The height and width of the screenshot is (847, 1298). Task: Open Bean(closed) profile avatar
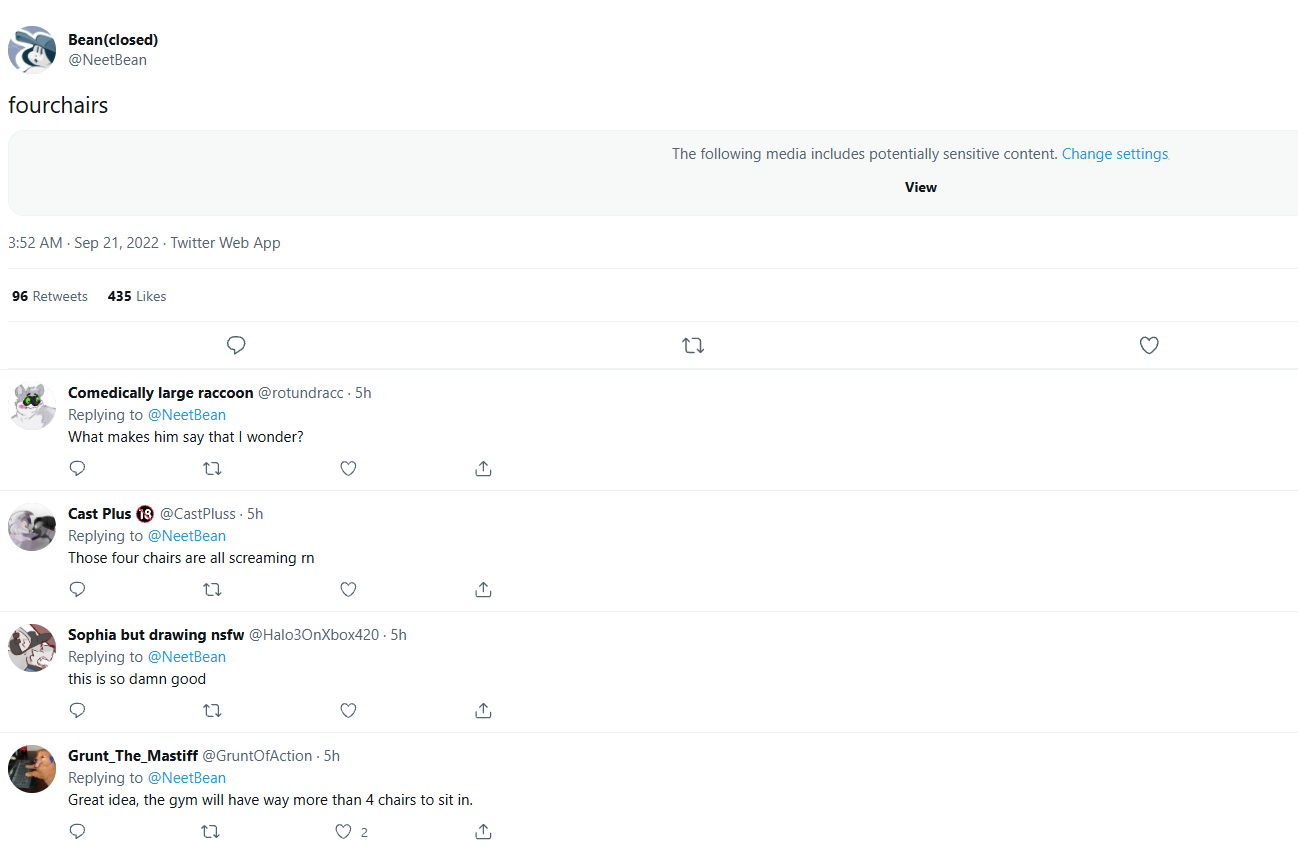point(32,50)
